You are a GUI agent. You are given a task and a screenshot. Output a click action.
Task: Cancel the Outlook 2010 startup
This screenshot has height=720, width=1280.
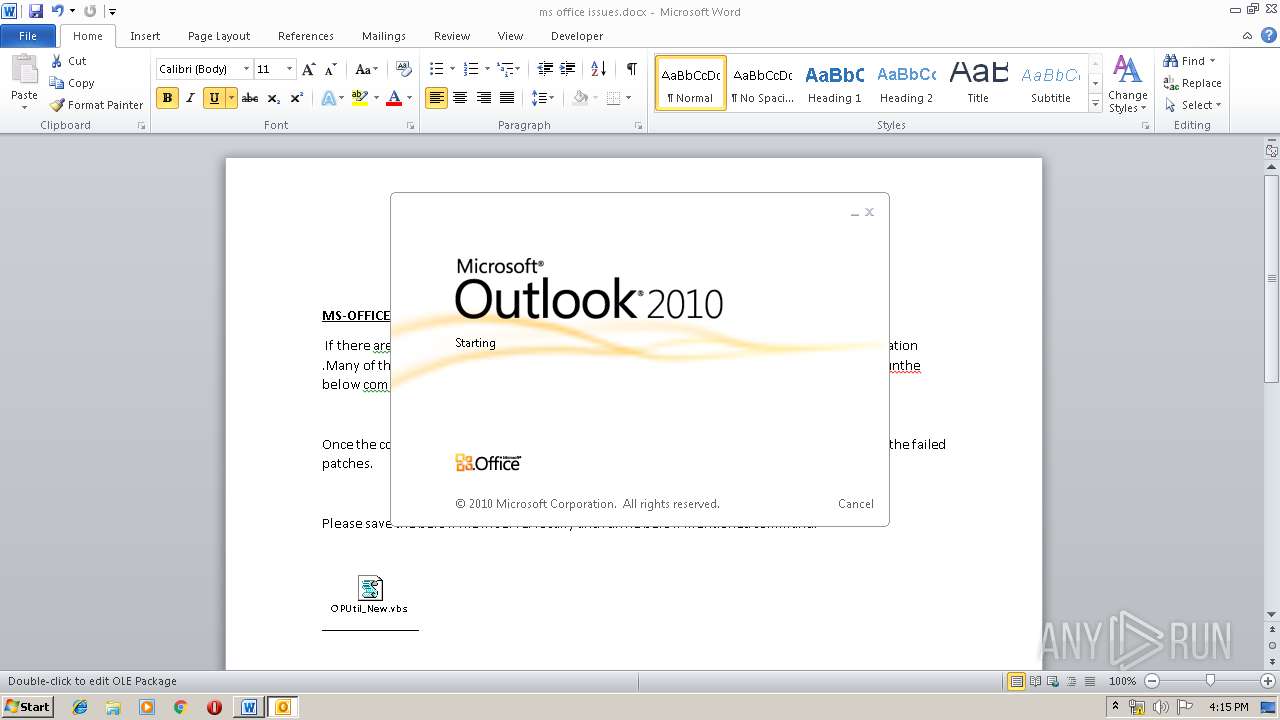pyautogui.click(x=856, y=504)
